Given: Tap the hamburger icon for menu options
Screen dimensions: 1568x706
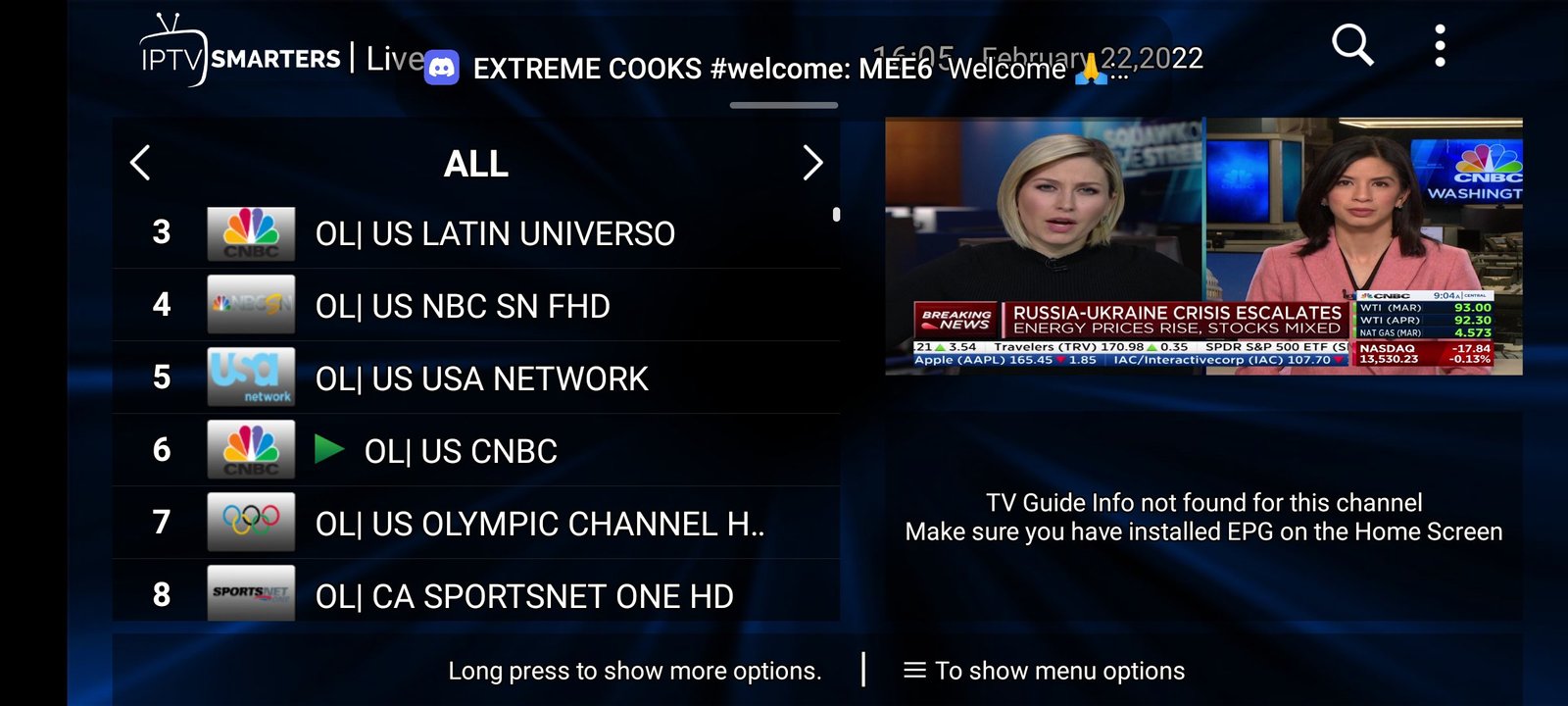Looking at the screenshot, I should coord(914,671).
